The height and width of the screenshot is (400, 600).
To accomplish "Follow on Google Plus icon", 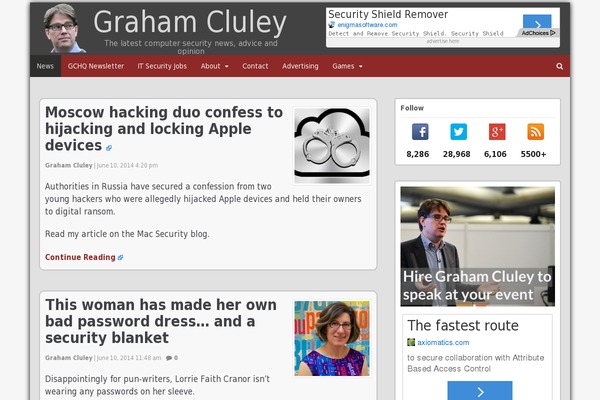I will pos(497,132).
